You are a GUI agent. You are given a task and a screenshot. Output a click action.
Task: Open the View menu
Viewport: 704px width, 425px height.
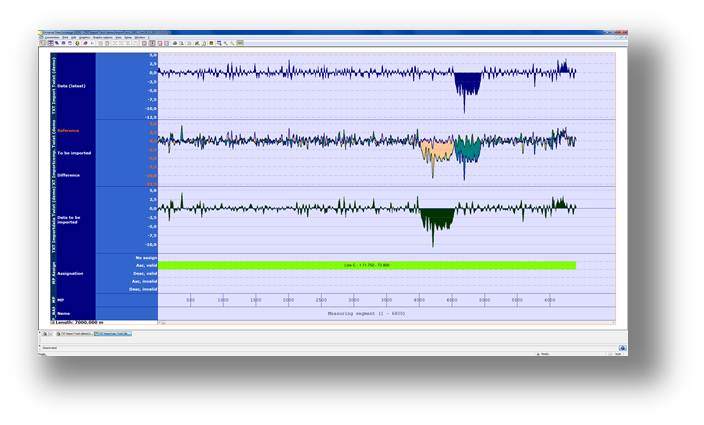click(x=116, y=38)
